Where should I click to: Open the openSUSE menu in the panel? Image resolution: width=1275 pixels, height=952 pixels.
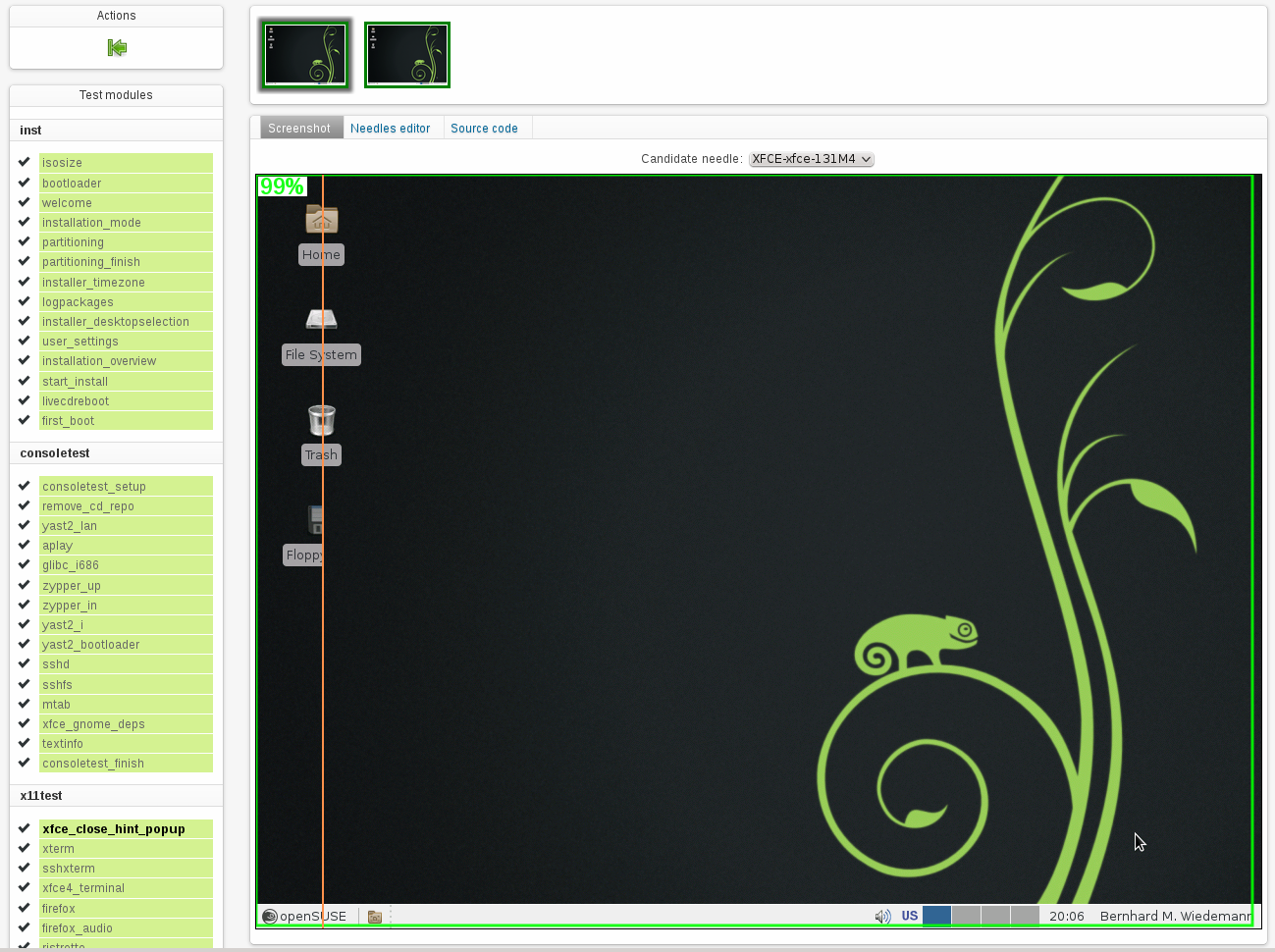pyautogui.click(x=304, y=916)
